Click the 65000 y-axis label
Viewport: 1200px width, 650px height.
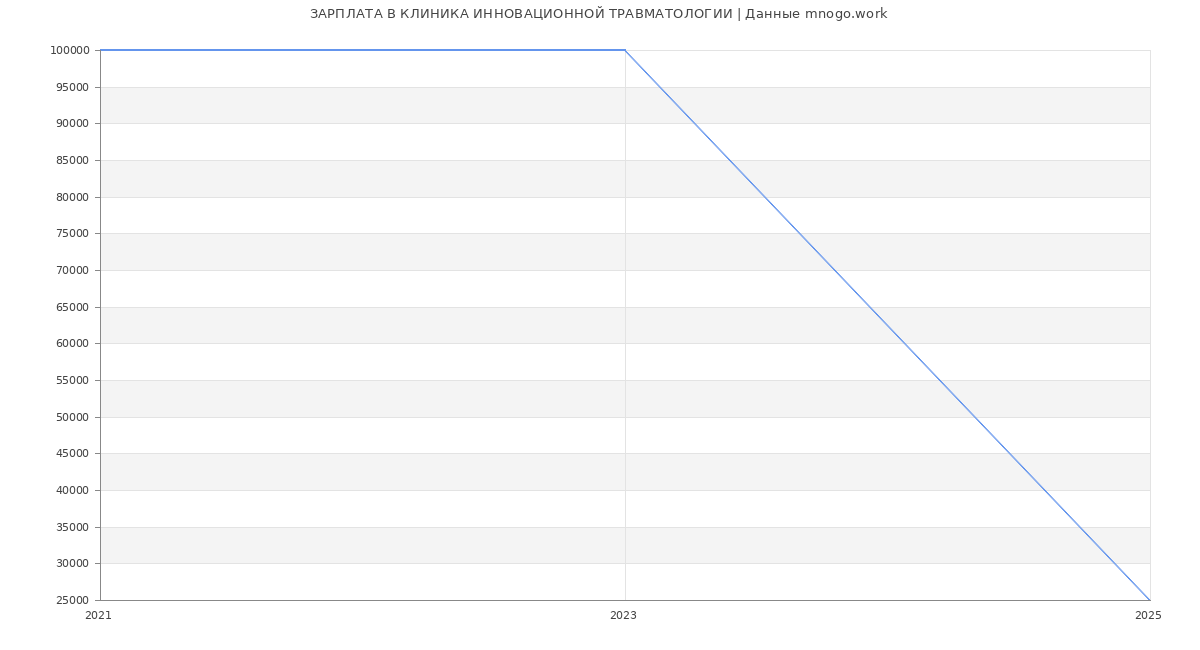coord(72,308)
